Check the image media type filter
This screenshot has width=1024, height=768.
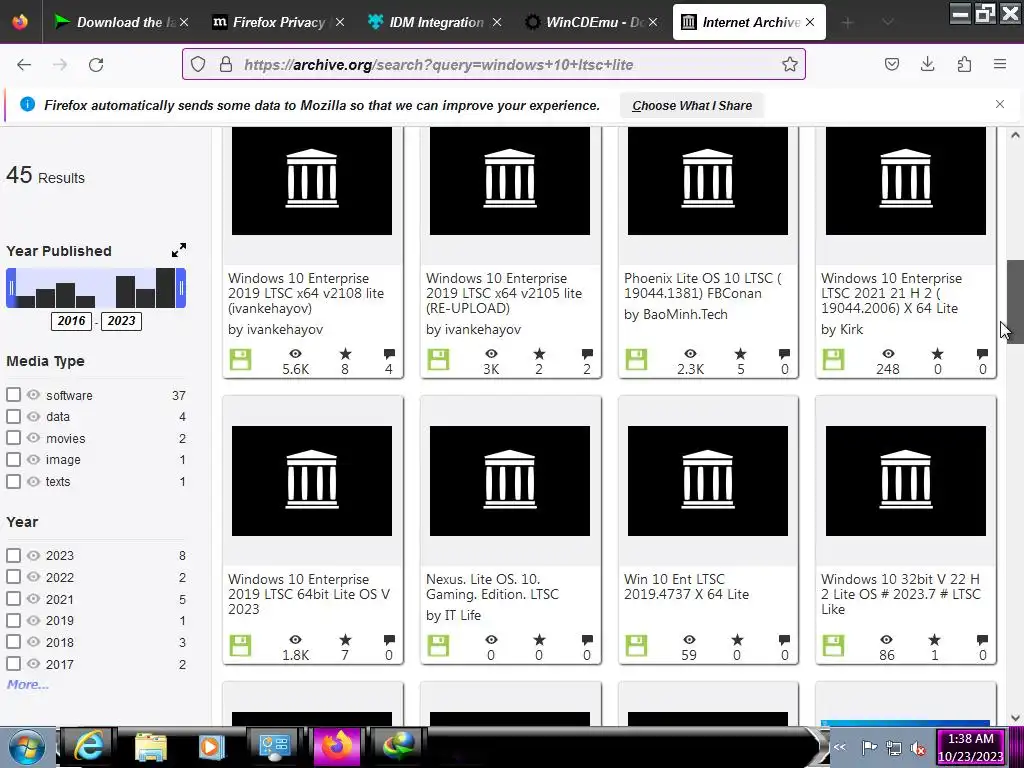pyautogui.click(x=13, y=460)
